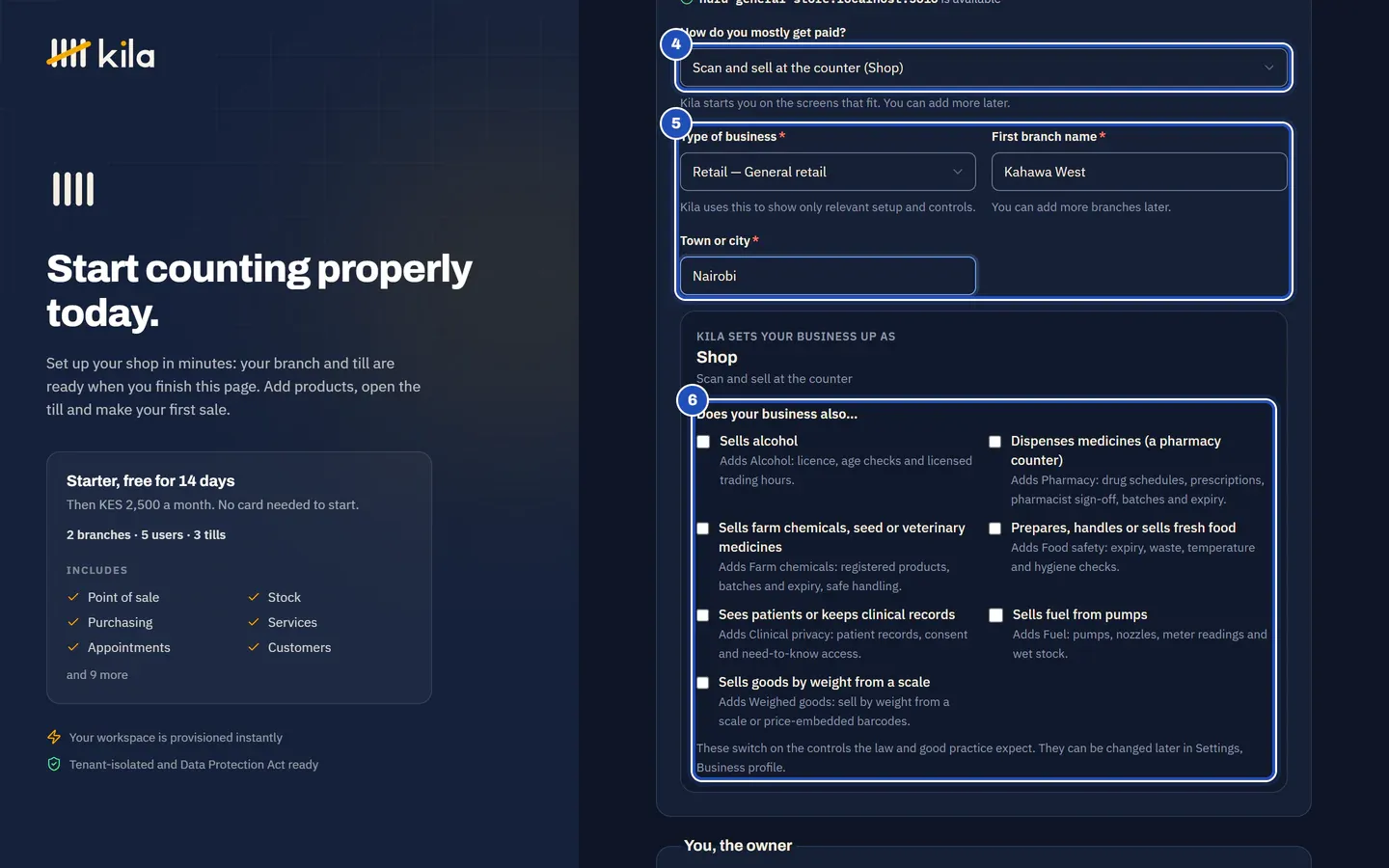Tick Dispenses medicines (a pharmacy counter)
The width and height of the screenshot is (1389, 868).
[x=994, y=442]
